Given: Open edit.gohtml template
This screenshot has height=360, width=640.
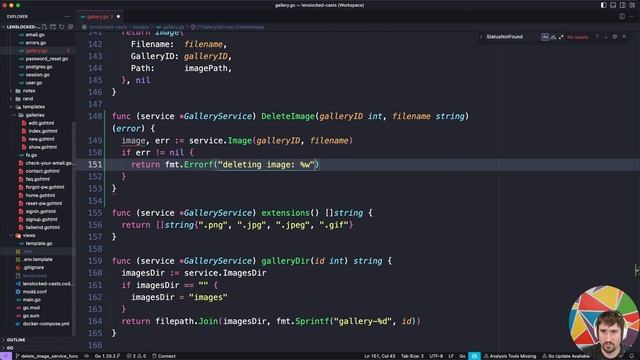Looking at the screenshot, I should [41, 123].
